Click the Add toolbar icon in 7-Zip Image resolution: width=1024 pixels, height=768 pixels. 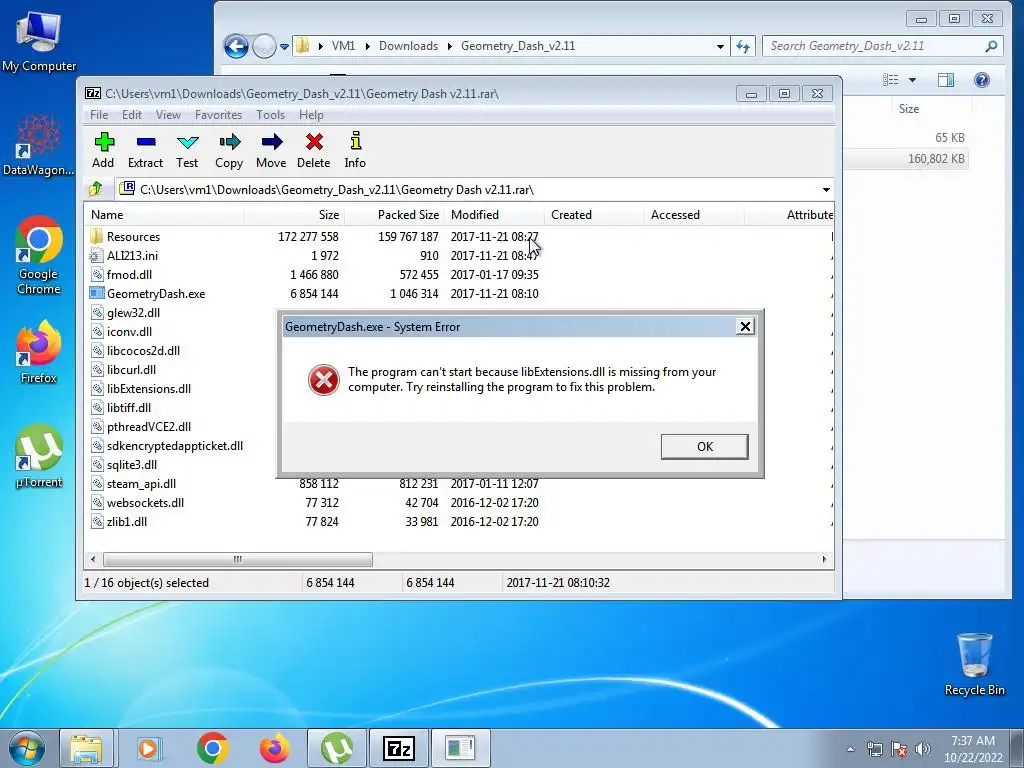pyautogui.click(x=103, y=150)
